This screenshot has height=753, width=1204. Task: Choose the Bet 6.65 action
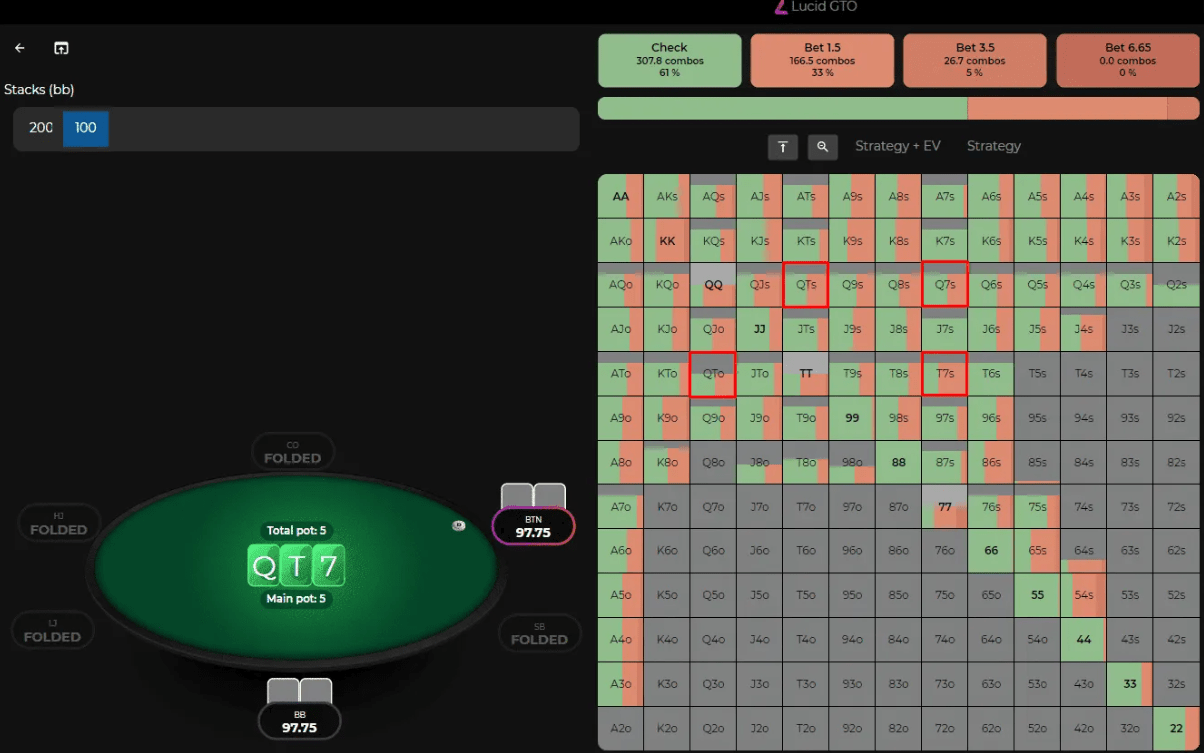point(1127,60)
